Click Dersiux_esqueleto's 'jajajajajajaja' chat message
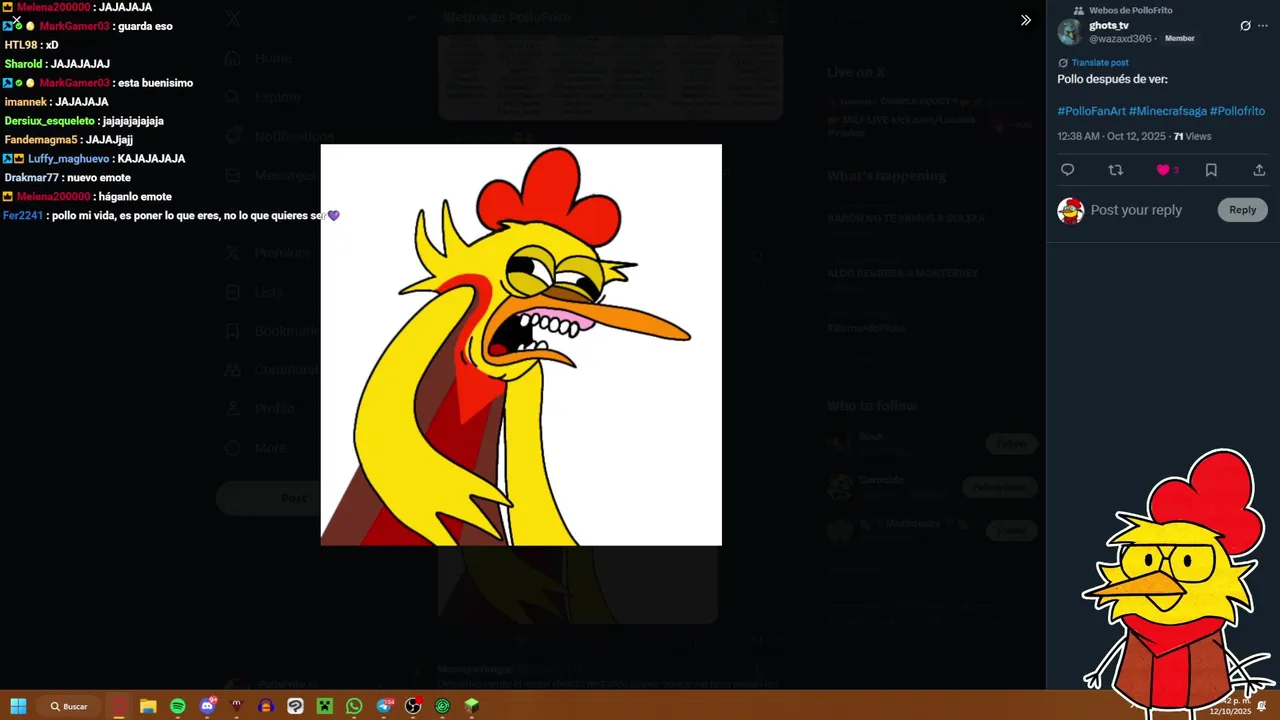Screen dimensions: 1280x720 coord(84,121)
